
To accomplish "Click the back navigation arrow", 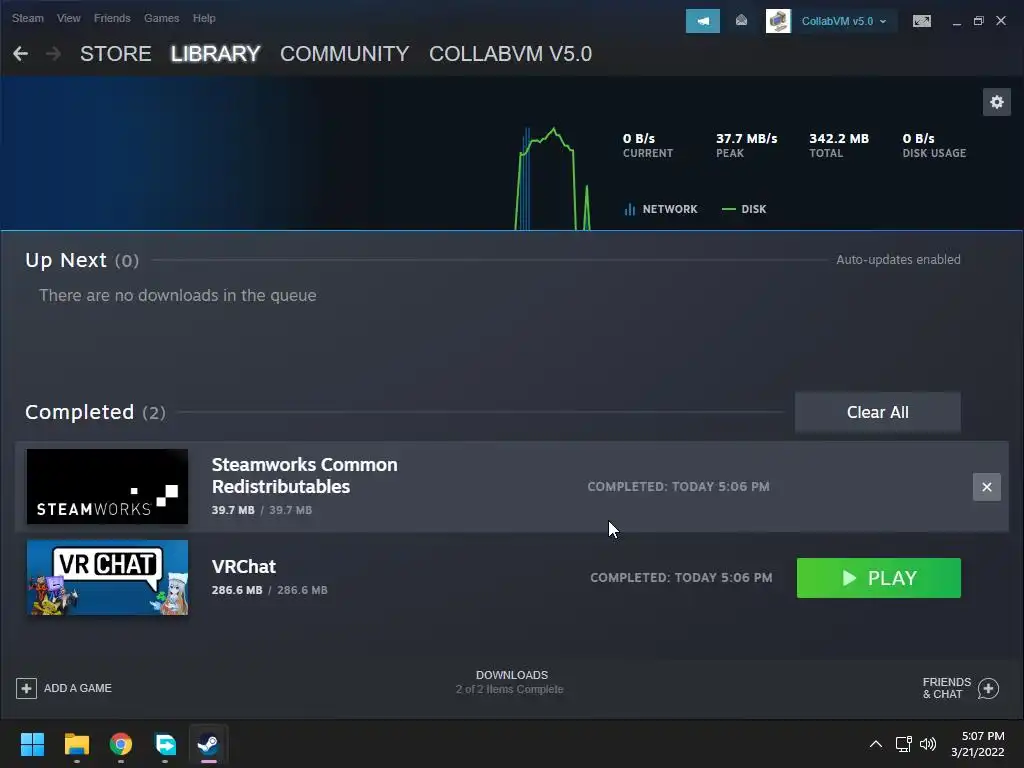I will pyautogui.click(x=20, y=54).
